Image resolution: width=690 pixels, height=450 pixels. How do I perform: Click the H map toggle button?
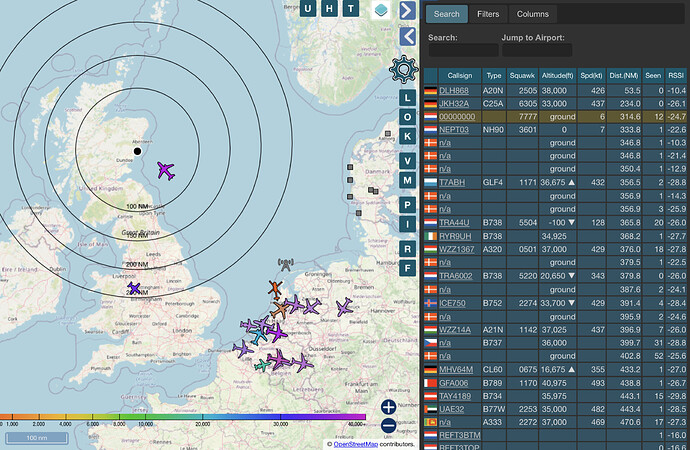329,8
